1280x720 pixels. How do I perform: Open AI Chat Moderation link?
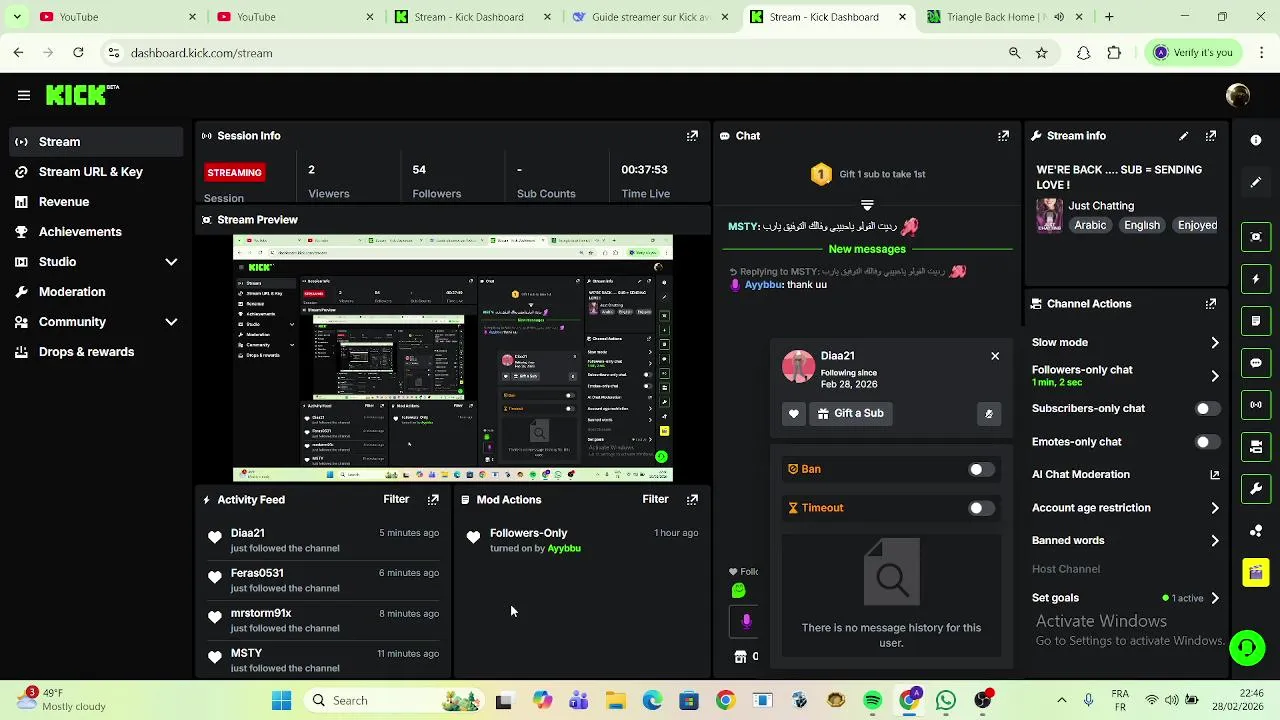coord(1126,475)
